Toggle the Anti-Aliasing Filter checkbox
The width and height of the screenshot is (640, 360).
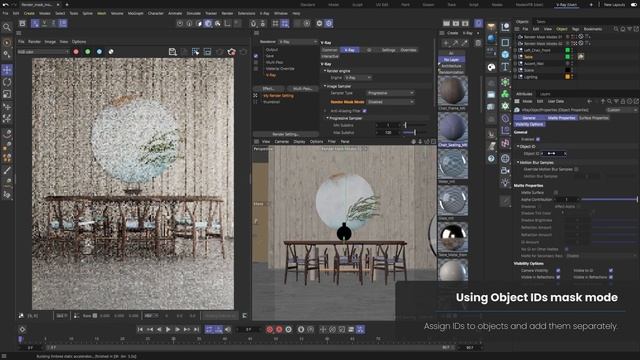pos(364,111)
